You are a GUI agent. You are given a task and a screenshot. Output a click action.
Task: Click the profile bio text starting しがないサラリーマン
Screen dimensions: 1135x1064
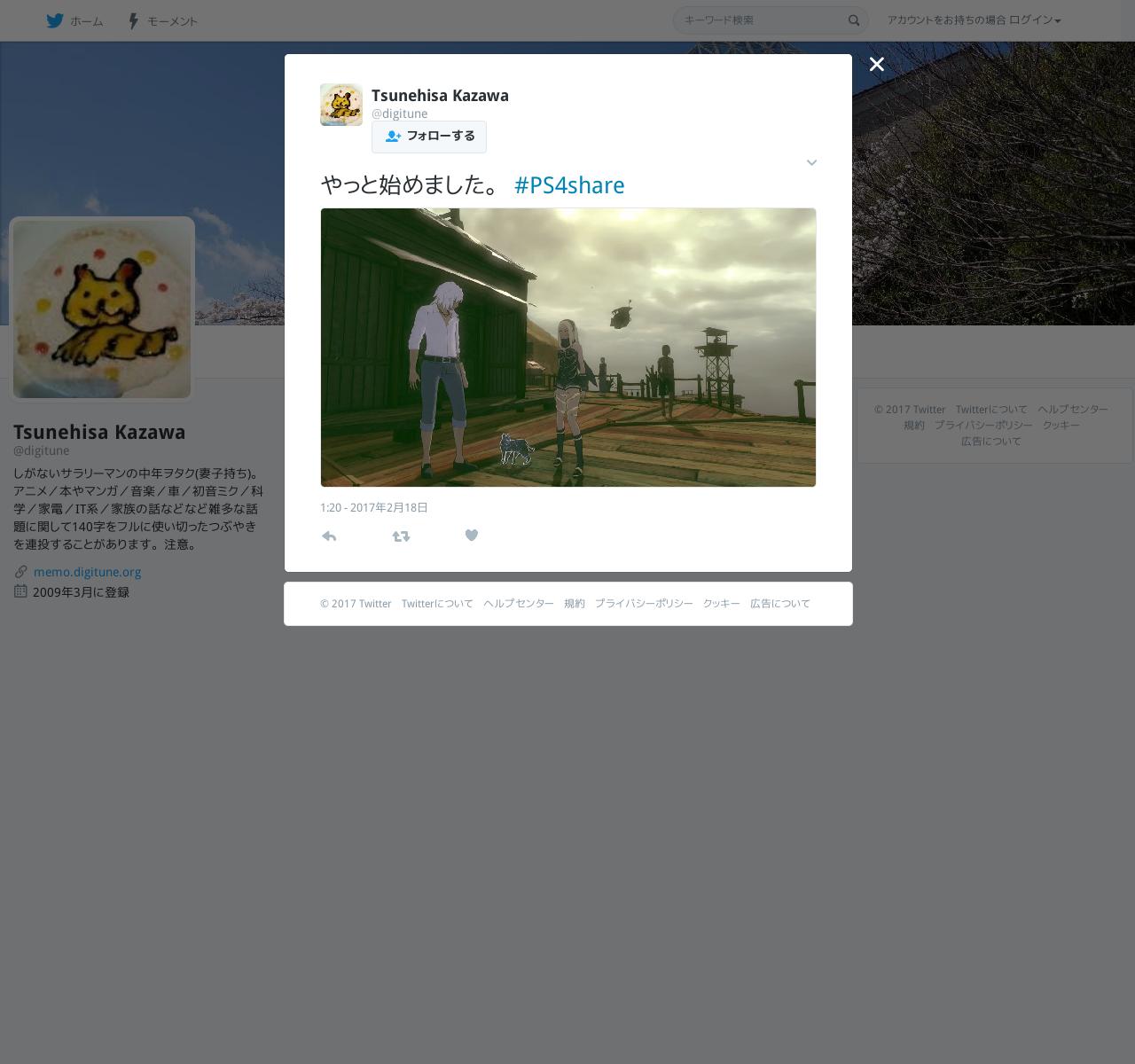(138, 509)
